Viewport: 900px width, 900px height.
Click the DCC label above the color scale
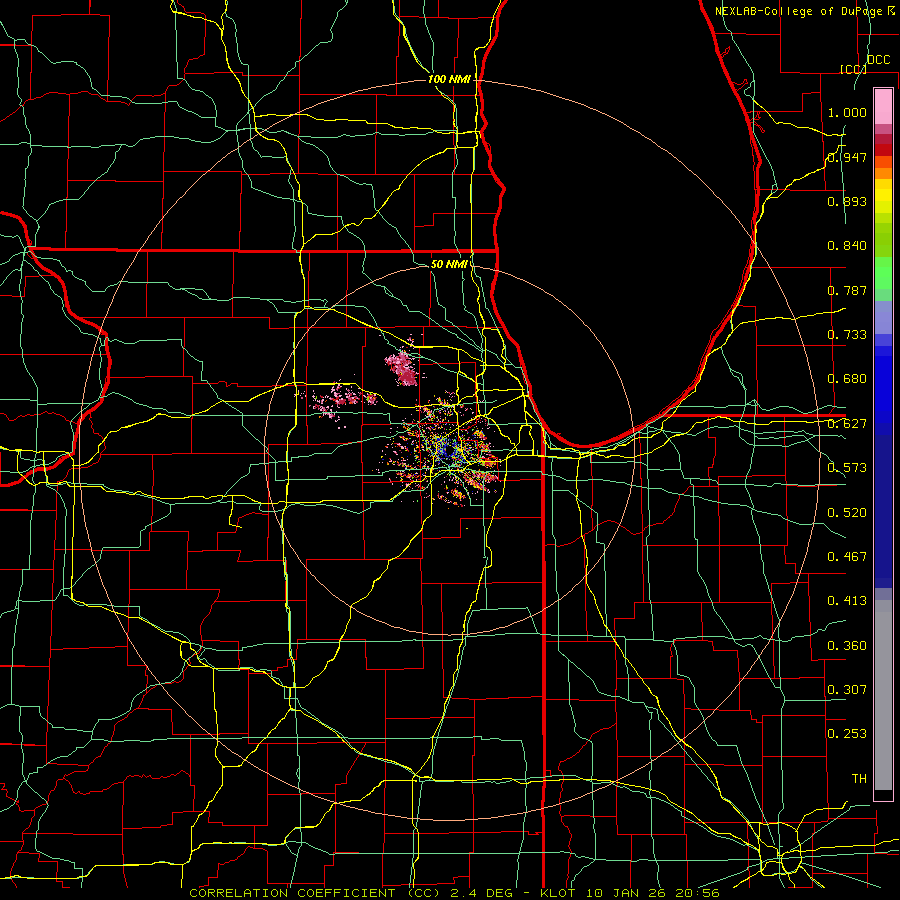[x=878, y=60]
